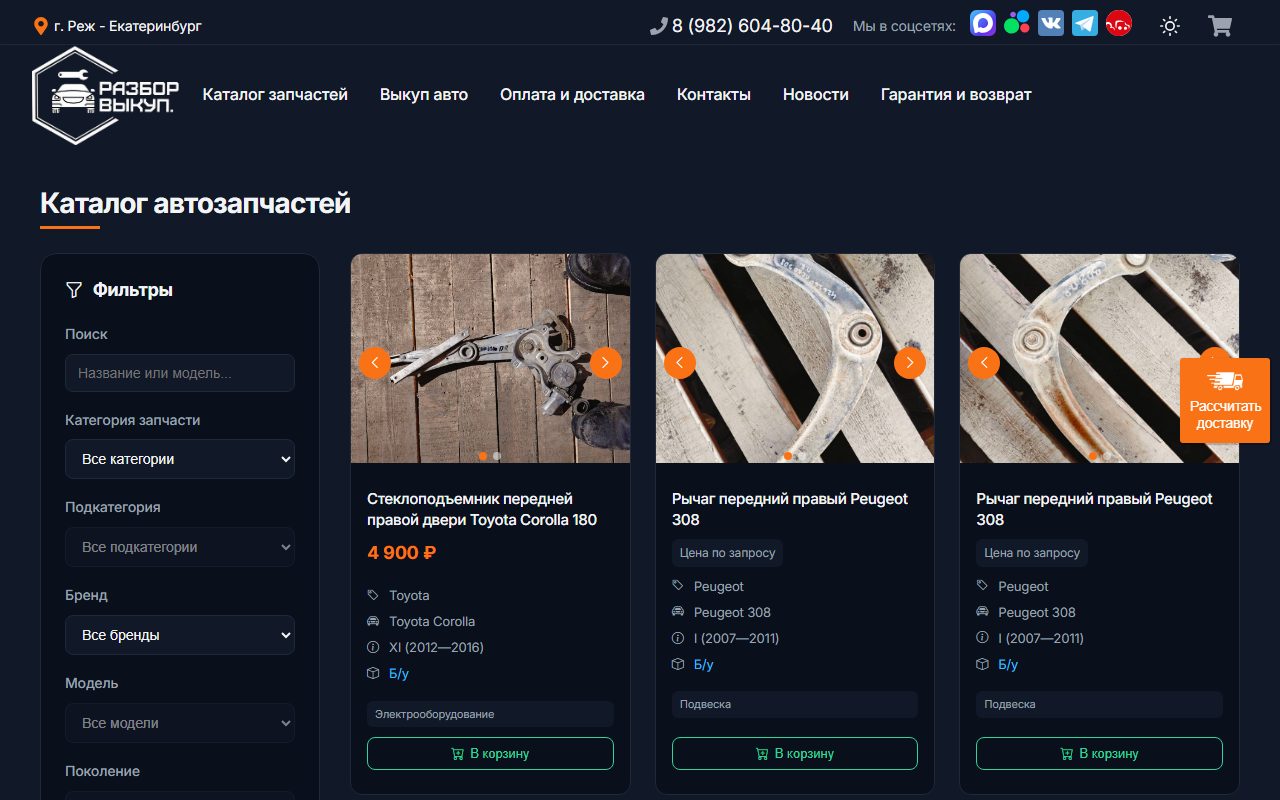Show previous photo of rightmost Peugeot 308 card
Screen dimensions: 1280x800
pos(984,362)
